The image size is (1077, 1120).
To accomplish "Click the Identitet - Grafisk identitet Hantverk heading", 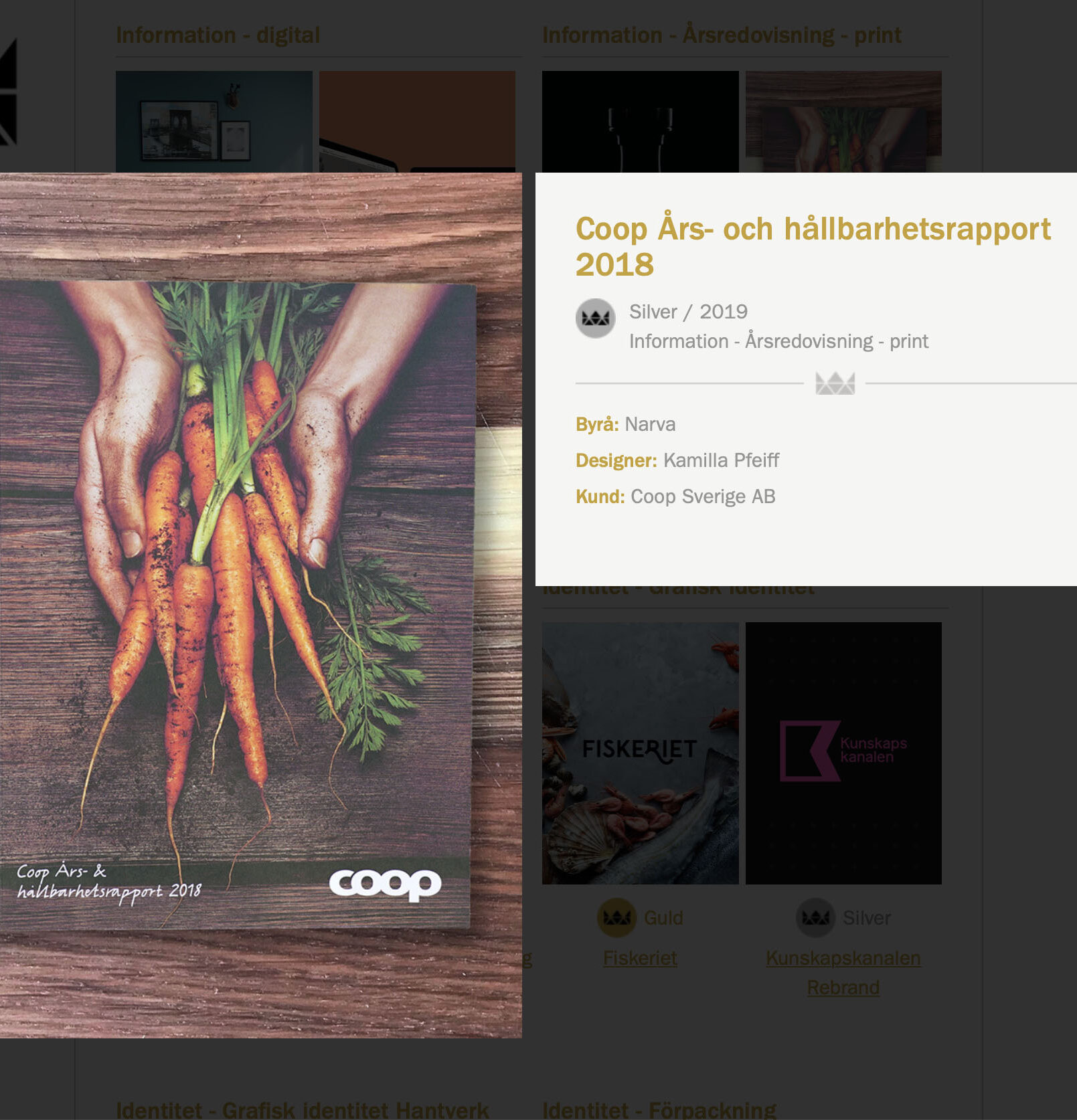I will 302,1110.
